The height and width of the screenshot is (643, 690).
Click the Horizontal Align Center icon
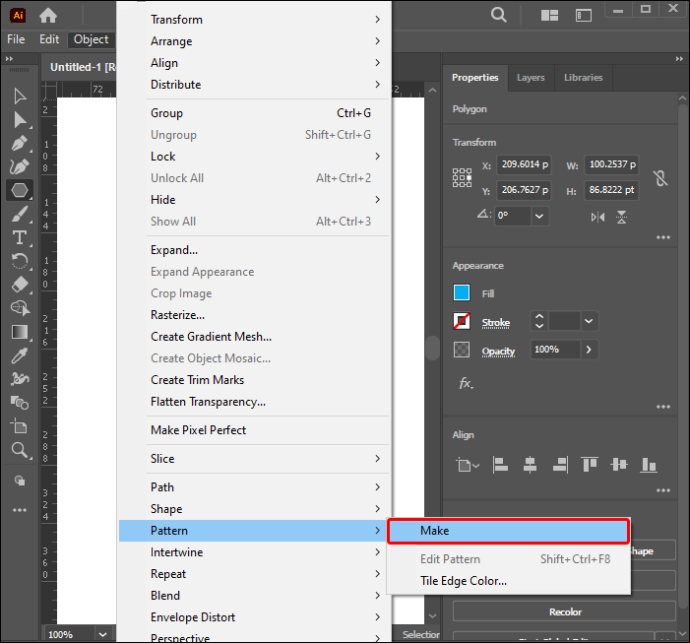coord(530,465)
